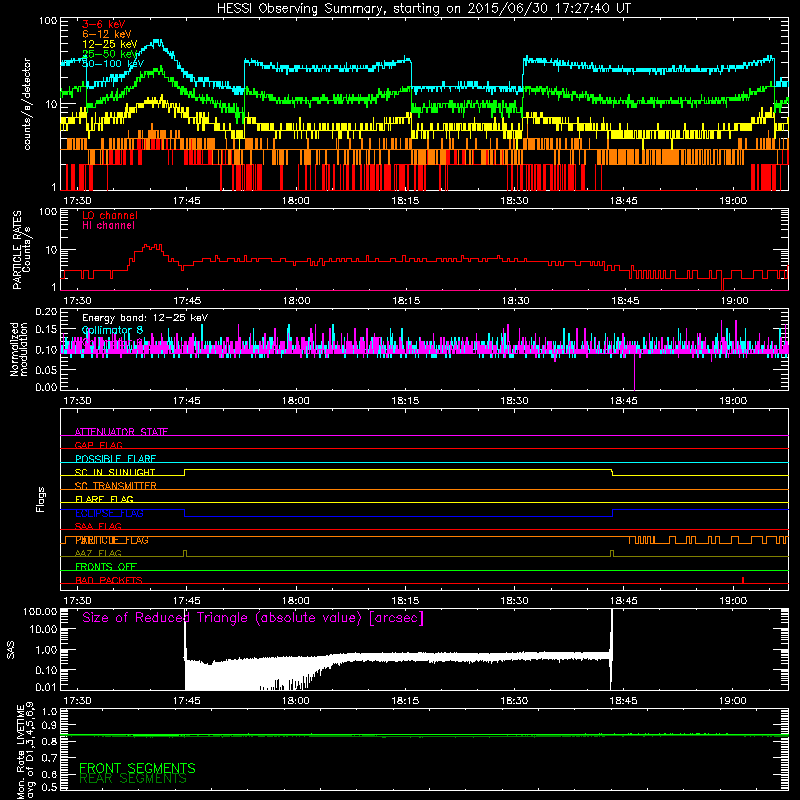800x800 pixels.
Task: Click the 17:45 tick label under the flags panel
Action: tap(186, 601)
